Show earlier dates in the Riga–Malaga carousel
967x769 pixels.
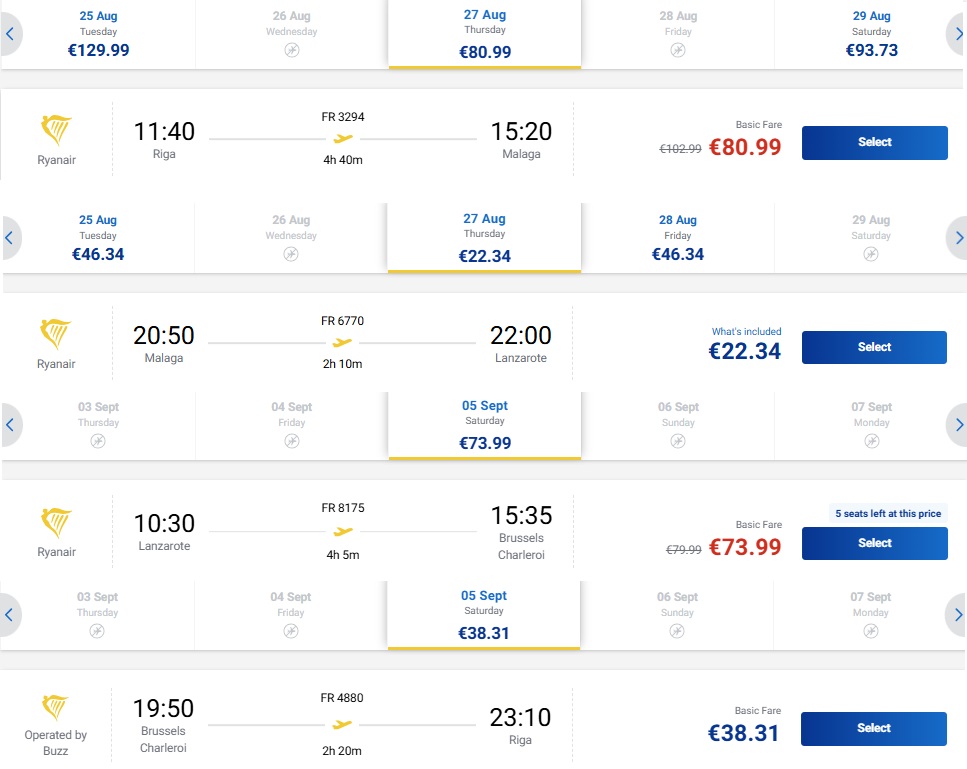click(10, 34)
